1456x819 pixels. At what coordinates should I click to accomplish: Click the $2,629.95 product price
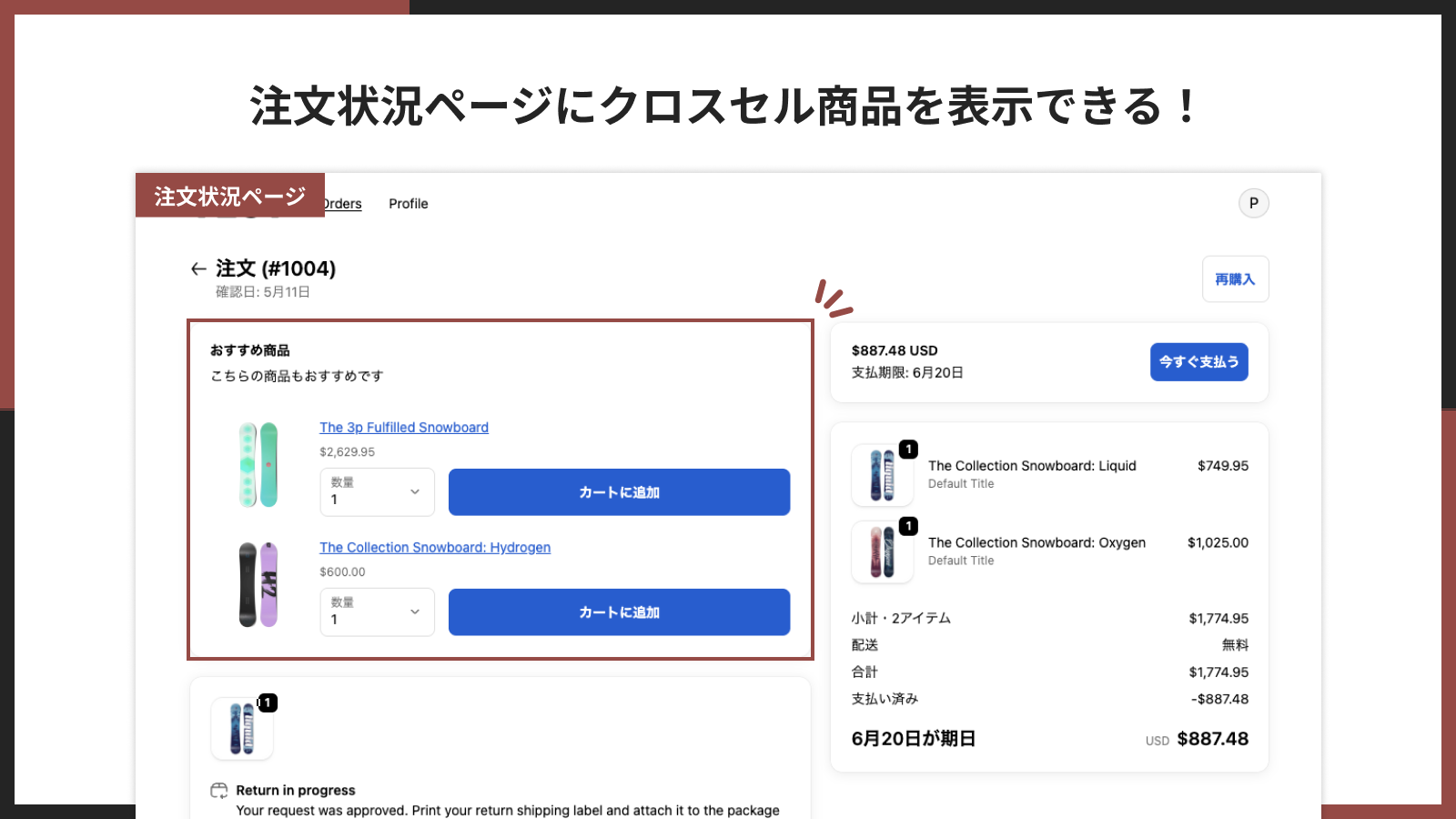pyautogui.click(x=347, y=451)
